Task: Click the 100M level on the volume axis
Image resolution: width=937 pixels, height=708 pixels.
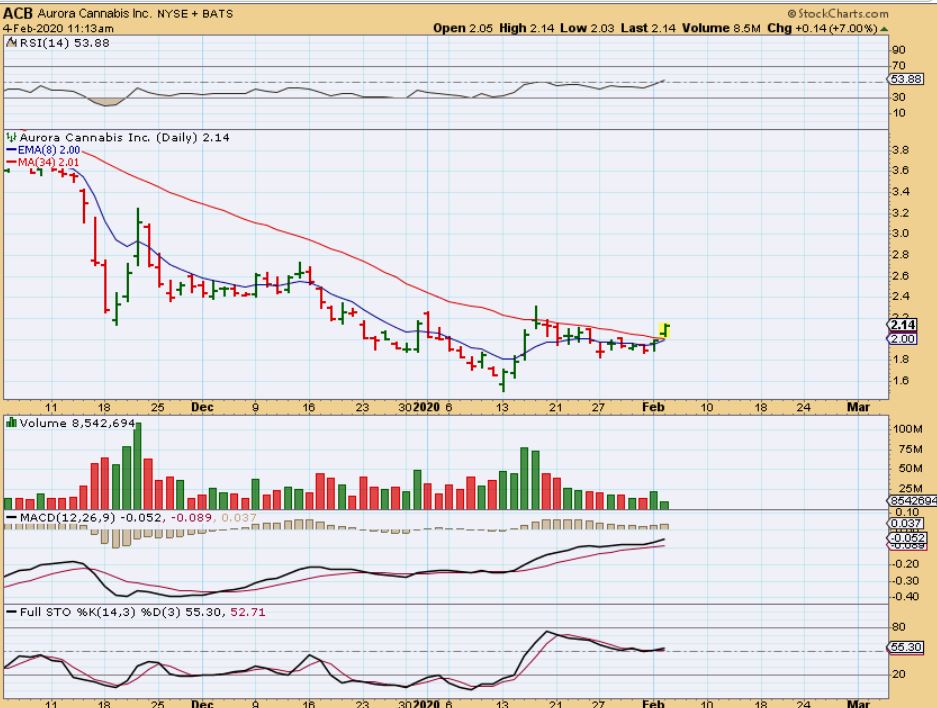Action: point(908,429)
